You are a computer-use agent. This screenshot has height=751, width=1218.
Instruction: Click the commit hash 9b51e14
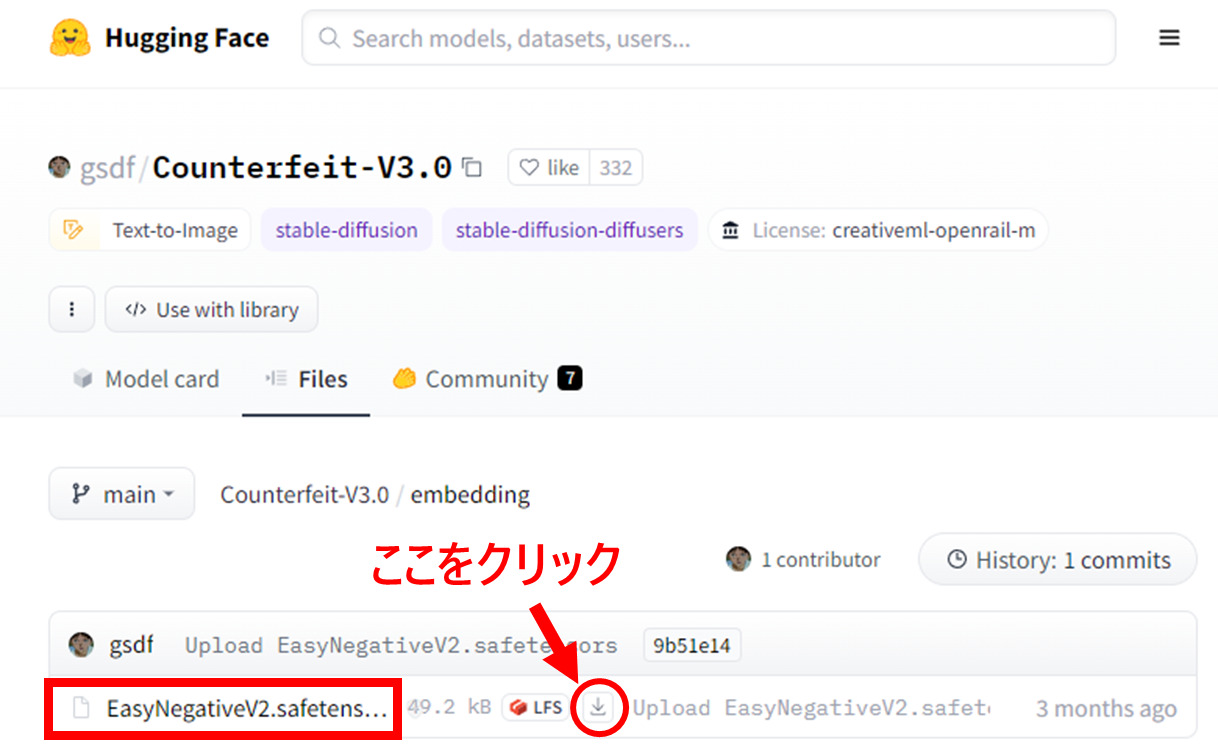(x=691, y=645)
